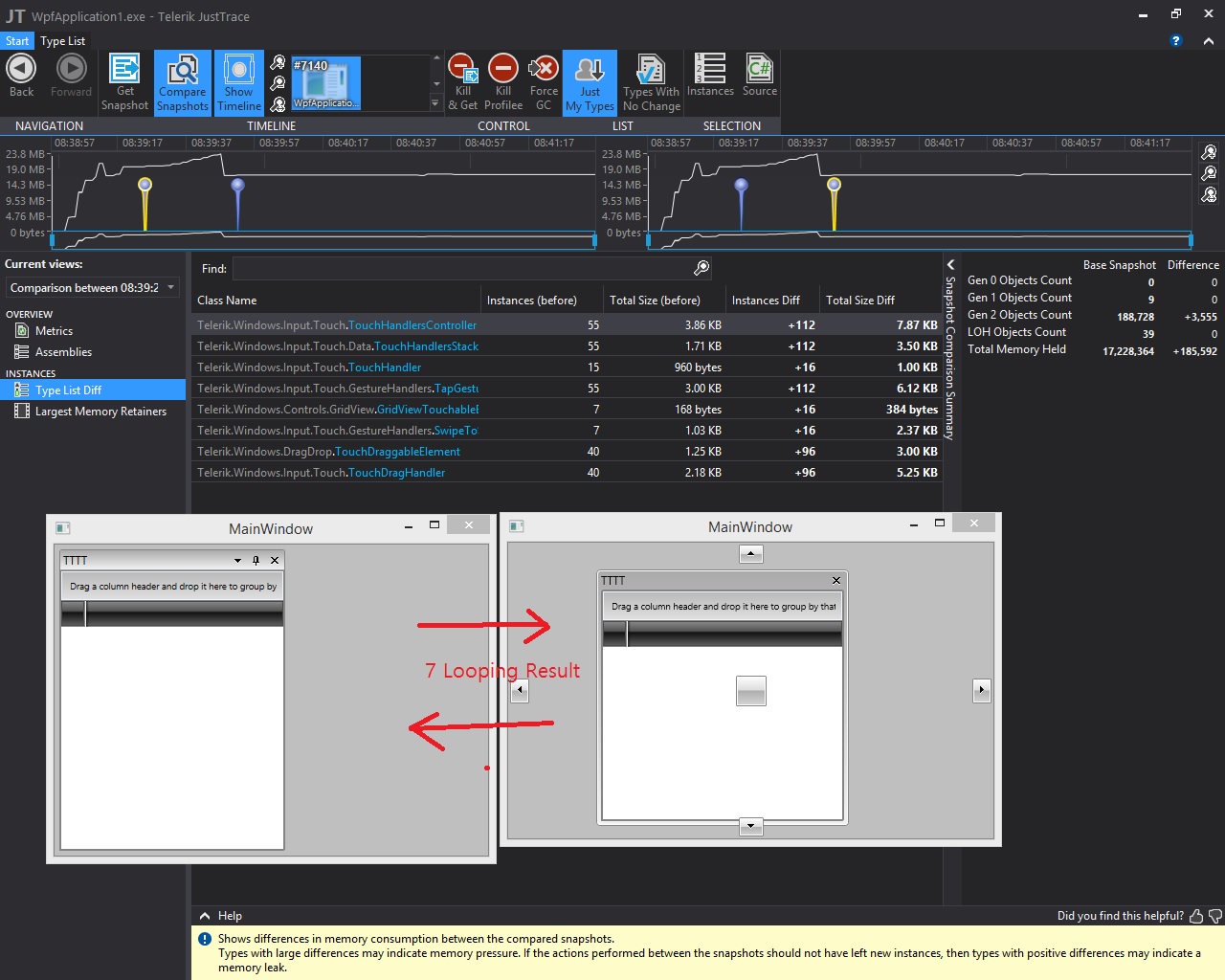The width and height of the screenshot is (1225, 980).
Task: View Source of the selected type
Action: pos(760,76)
